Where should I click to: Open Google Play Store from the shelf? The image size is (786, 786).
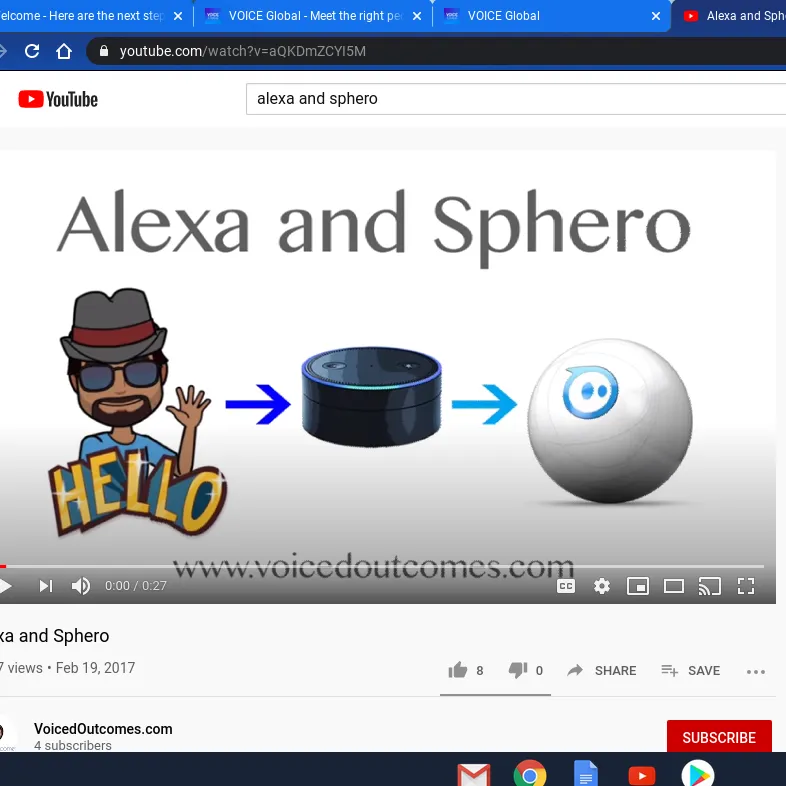tap(698, 774)
